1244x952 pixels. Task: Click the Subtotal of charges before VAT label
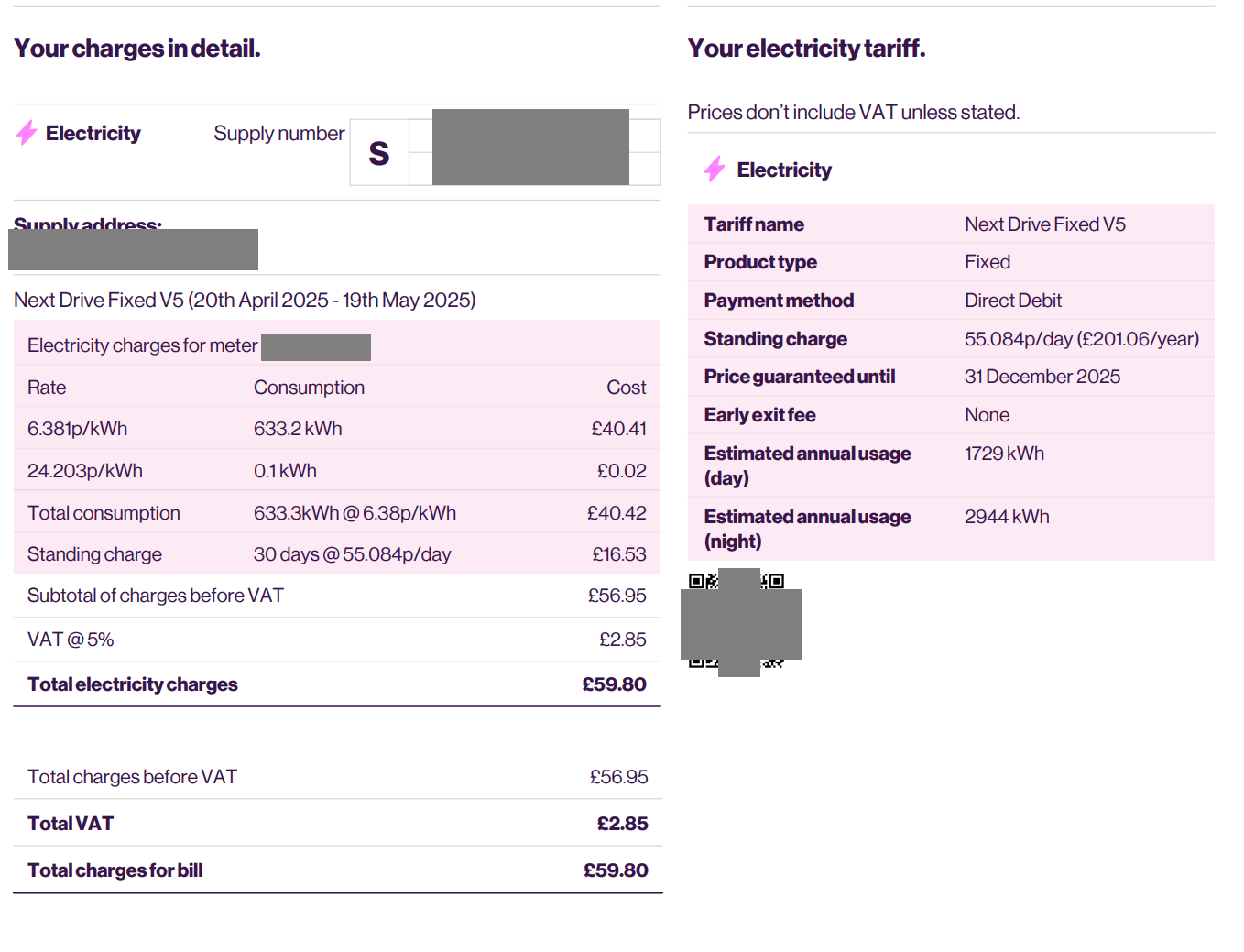point(156,596)
